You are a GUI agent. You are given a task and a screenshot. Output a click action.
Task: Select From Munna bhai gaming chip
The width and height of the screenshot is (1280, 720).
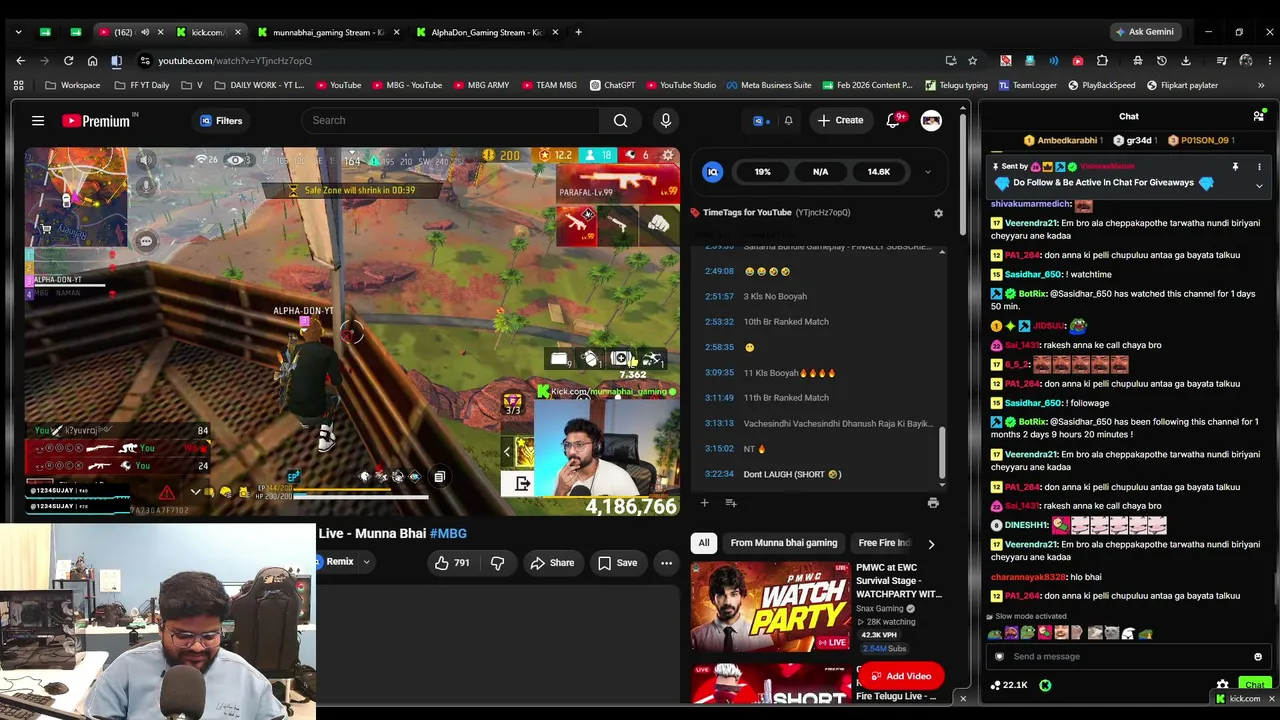pyautogui.click(x=784, y=543)
